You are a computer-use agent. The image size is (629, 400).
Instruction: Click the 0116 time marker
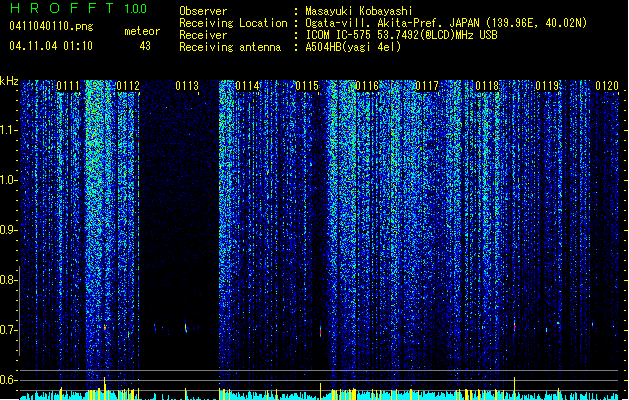[x=367, y=86]
